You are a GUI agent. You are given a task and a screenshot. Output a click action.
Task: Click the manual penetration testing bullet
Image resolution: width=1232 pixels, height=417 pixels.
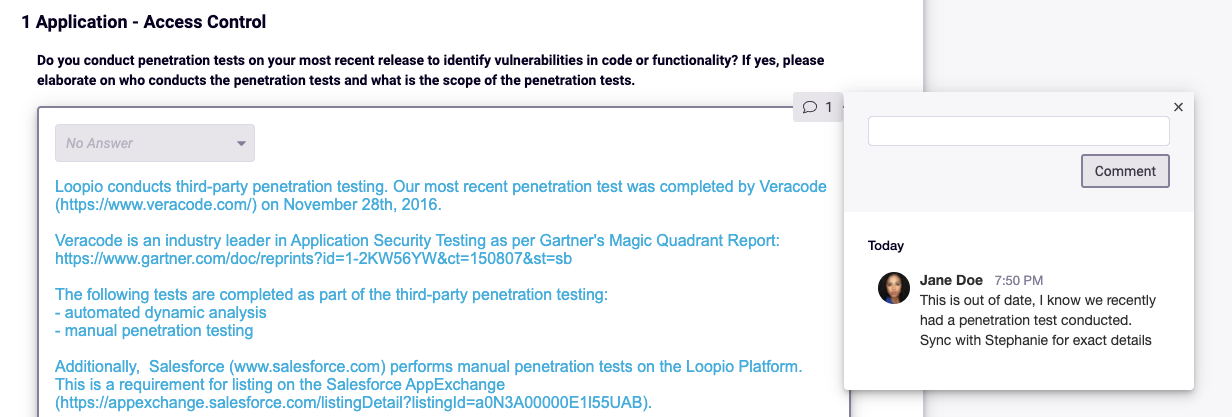(x=154, y=331)
